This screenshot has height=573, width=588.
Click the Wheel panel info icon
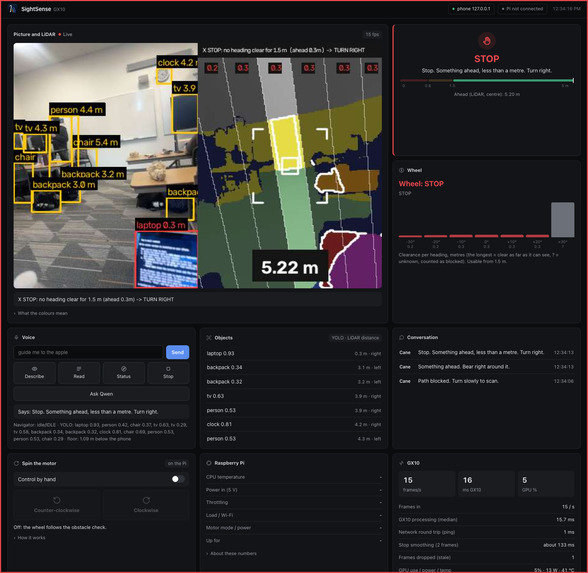[x=401, y=170]
